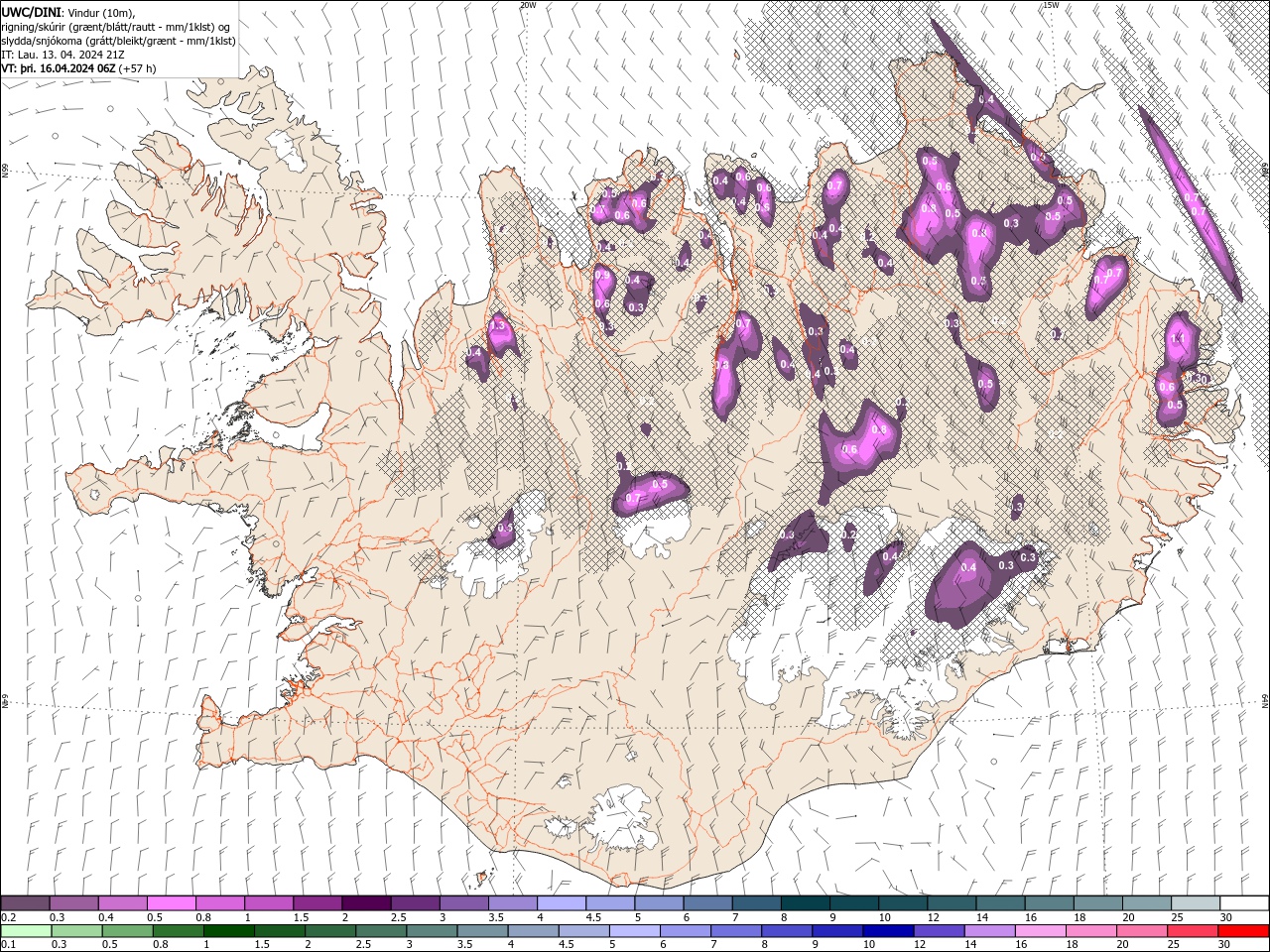Select the 6 slate-blue swatch on the upper scale
The image size is (1270, 952).
(x=707, y=903)
